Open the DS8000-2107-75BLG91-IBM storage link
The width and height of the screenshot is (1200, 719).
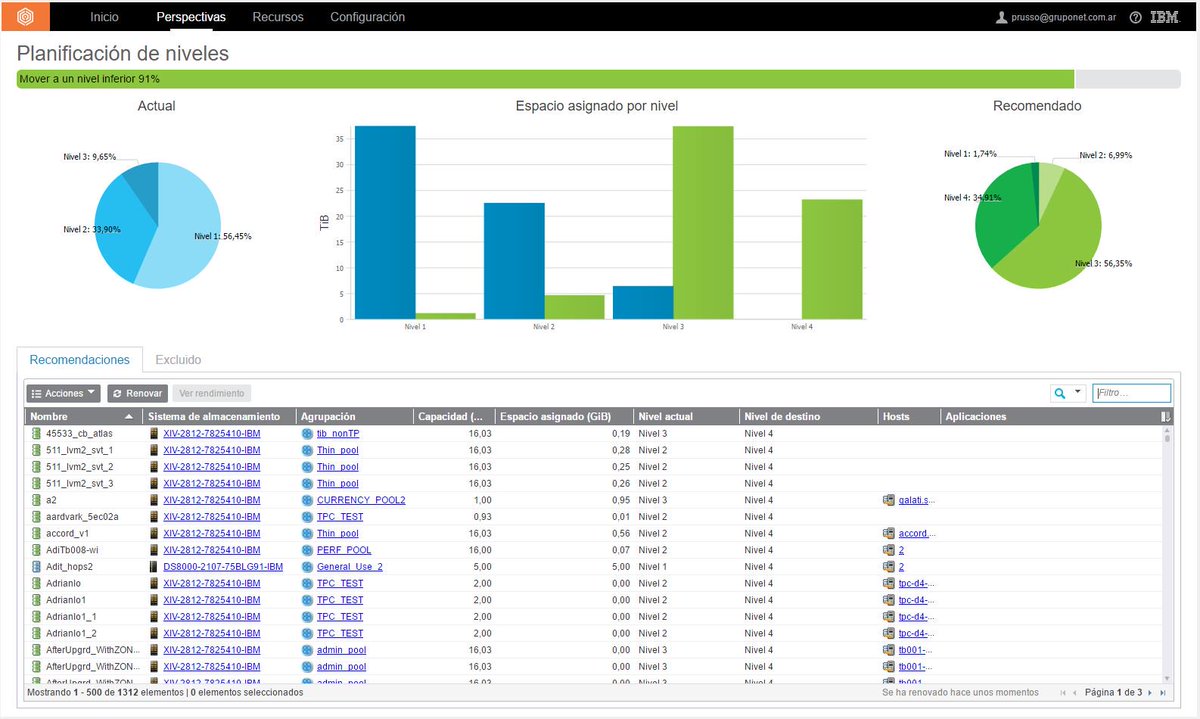(223, 566)
